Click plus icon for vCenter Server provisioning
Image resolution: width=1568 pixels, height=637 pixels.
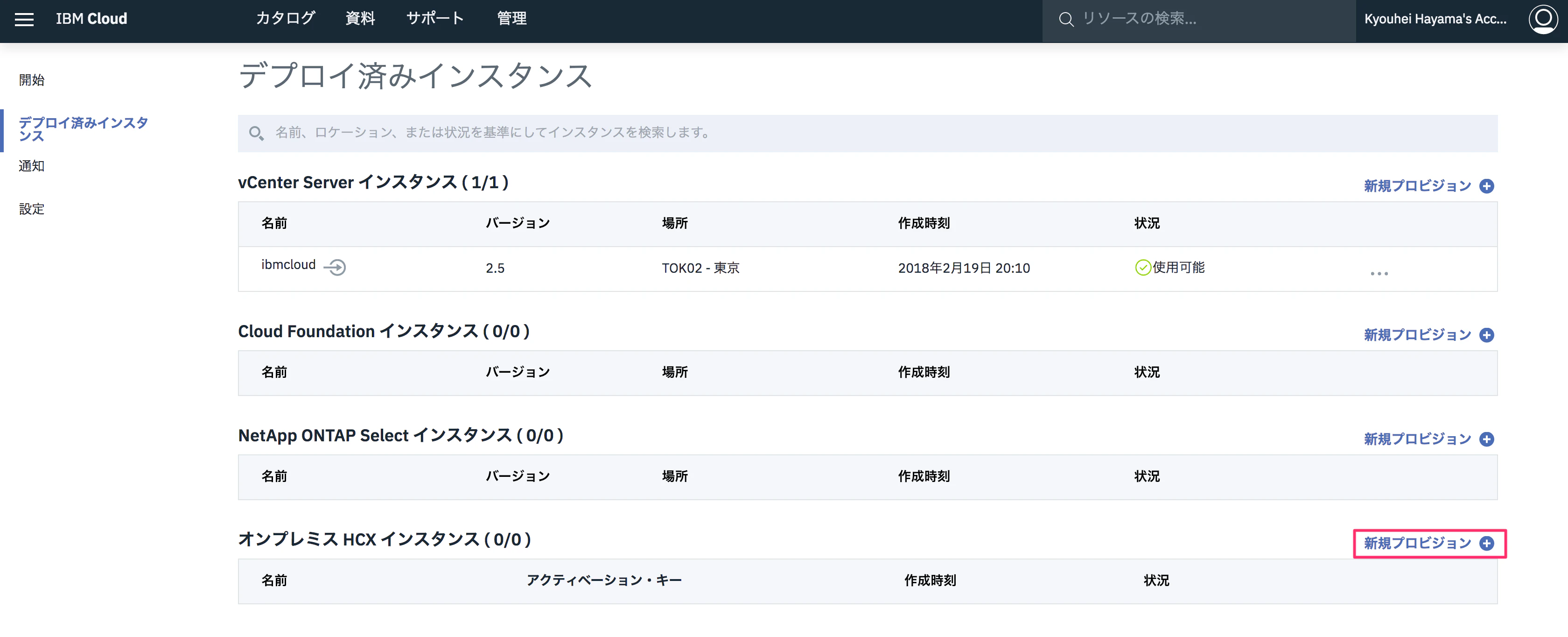pos(1486,186)
